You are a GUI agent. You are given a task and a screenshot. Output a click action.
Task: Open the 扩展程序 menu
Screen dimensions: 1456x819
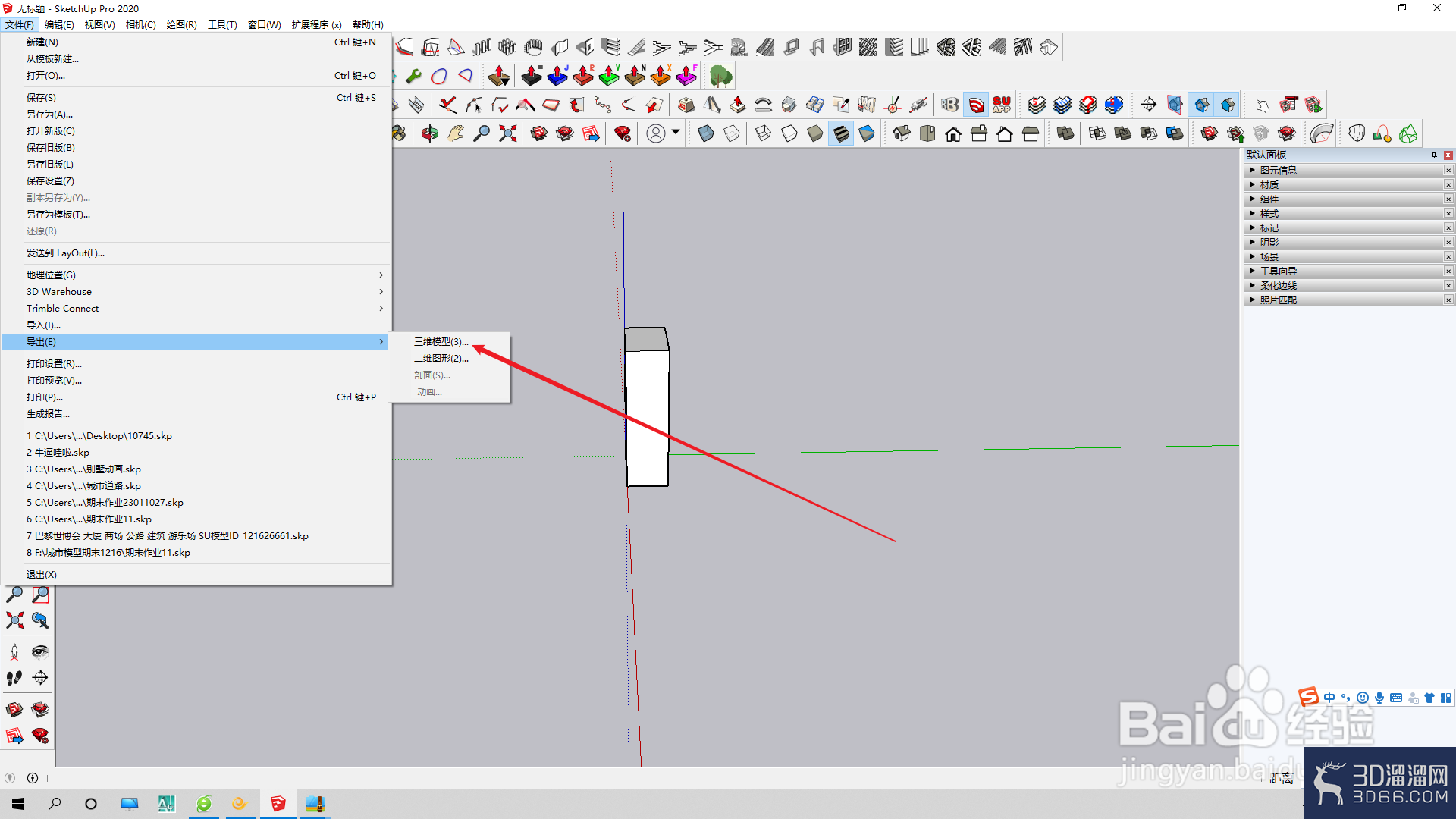(316, 25)
